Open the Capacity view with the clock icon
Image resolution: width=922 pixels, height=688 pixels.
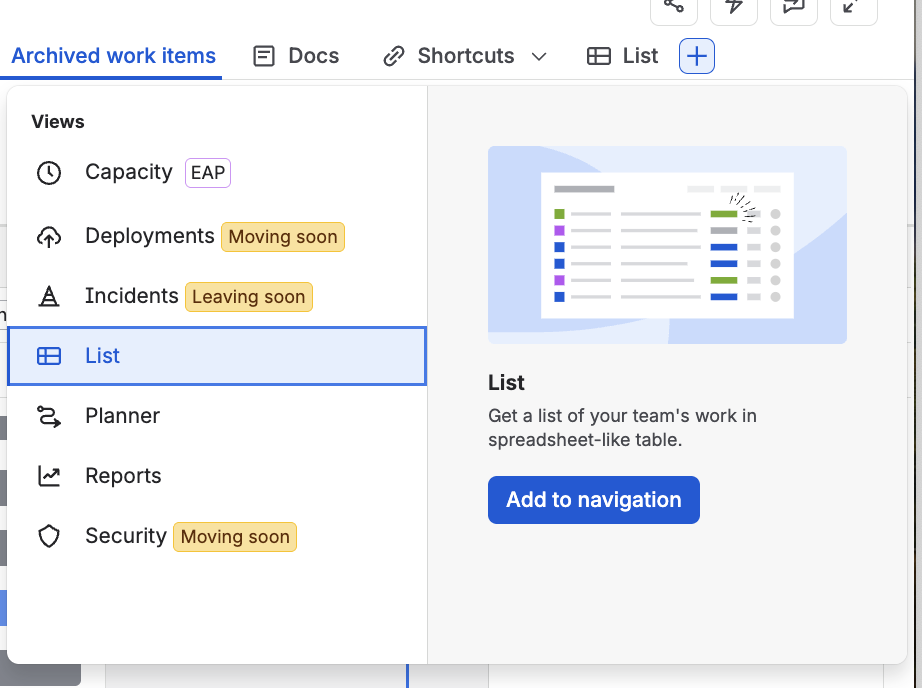point(49,173)
